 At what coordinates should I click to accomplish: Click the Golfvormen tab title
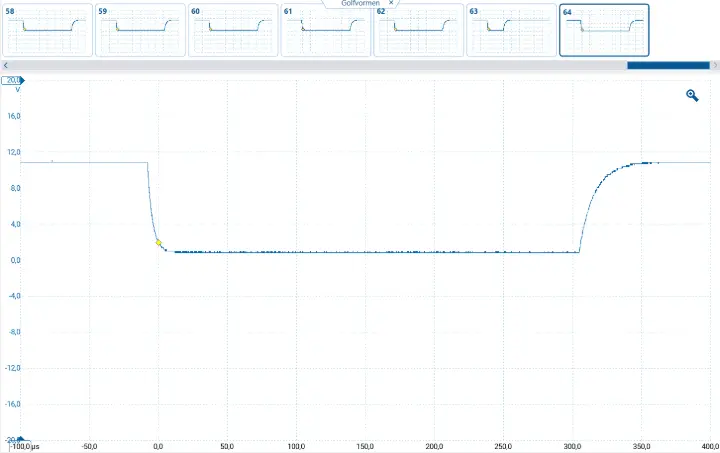(359, 4)
